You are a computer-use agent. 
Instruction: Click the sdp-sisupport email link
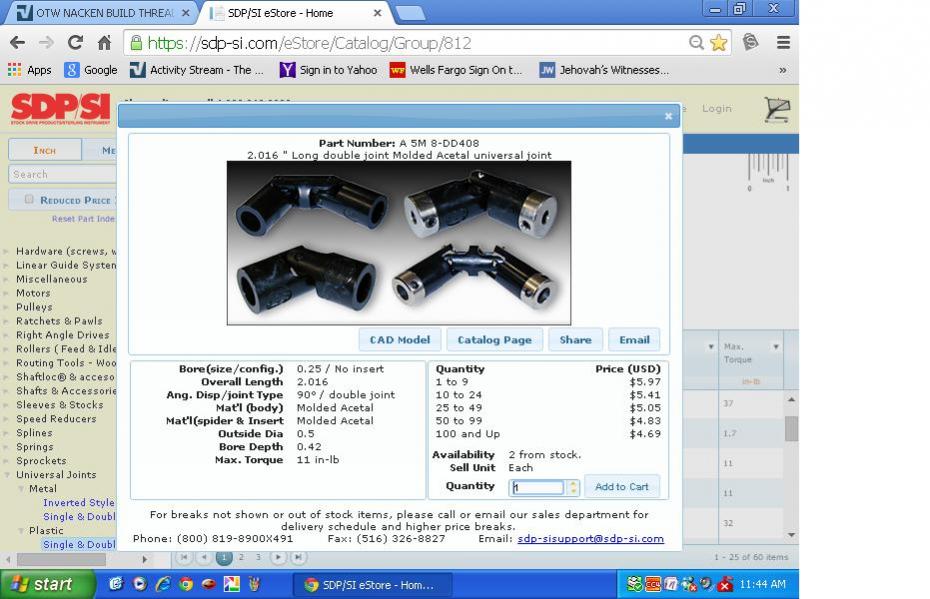pyautogui.click(x=590, y=539)
